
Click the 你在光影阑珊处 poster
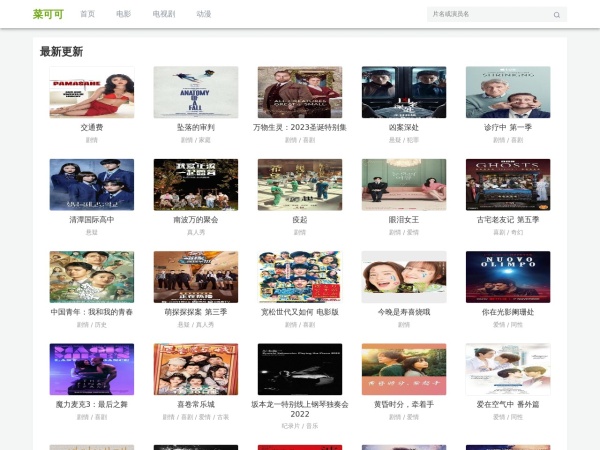coord(508,277)
